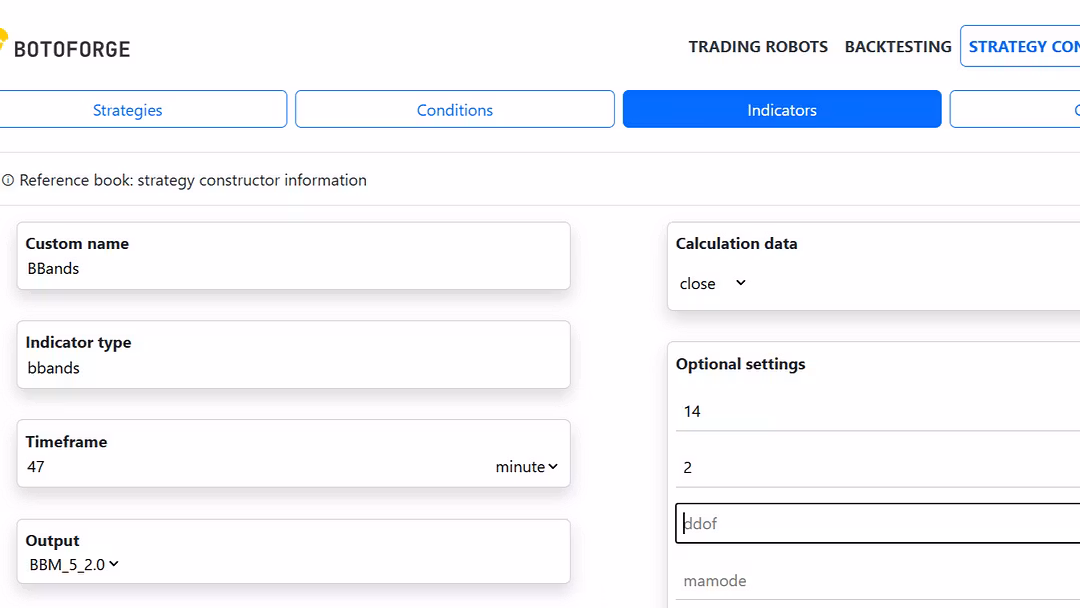Expand the Calculation data close dropdown

click(x=713, y=284)
